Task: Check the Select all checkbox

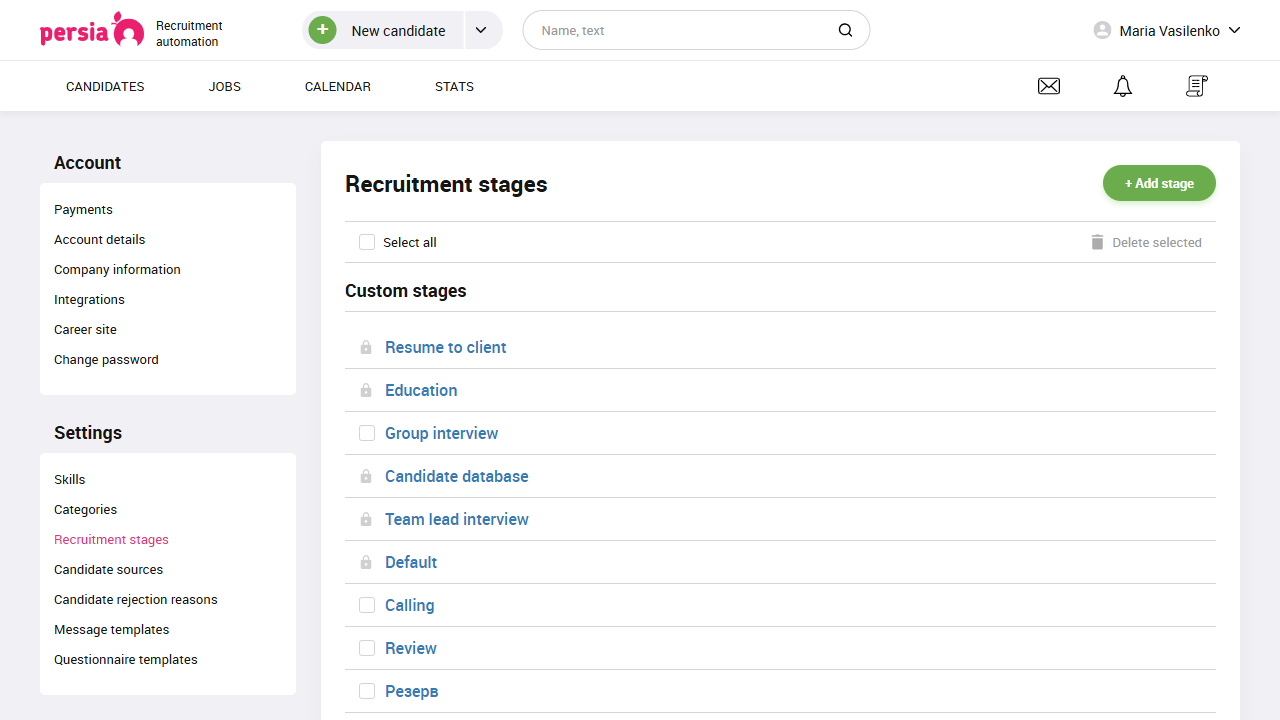Action: (x=367, y=242)
